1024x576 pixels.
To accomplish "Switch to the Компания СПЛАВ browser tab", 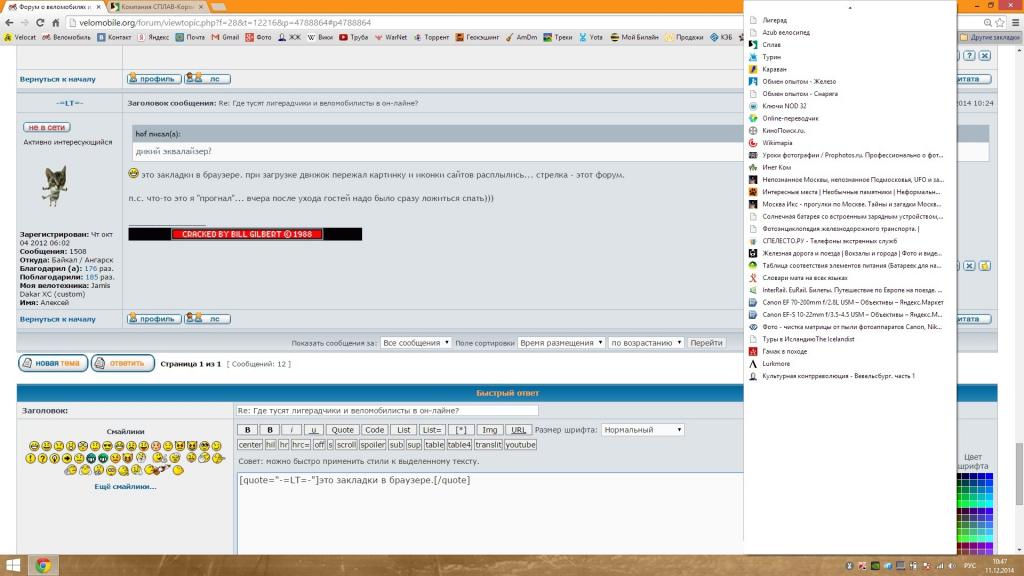I will point(155,7).
